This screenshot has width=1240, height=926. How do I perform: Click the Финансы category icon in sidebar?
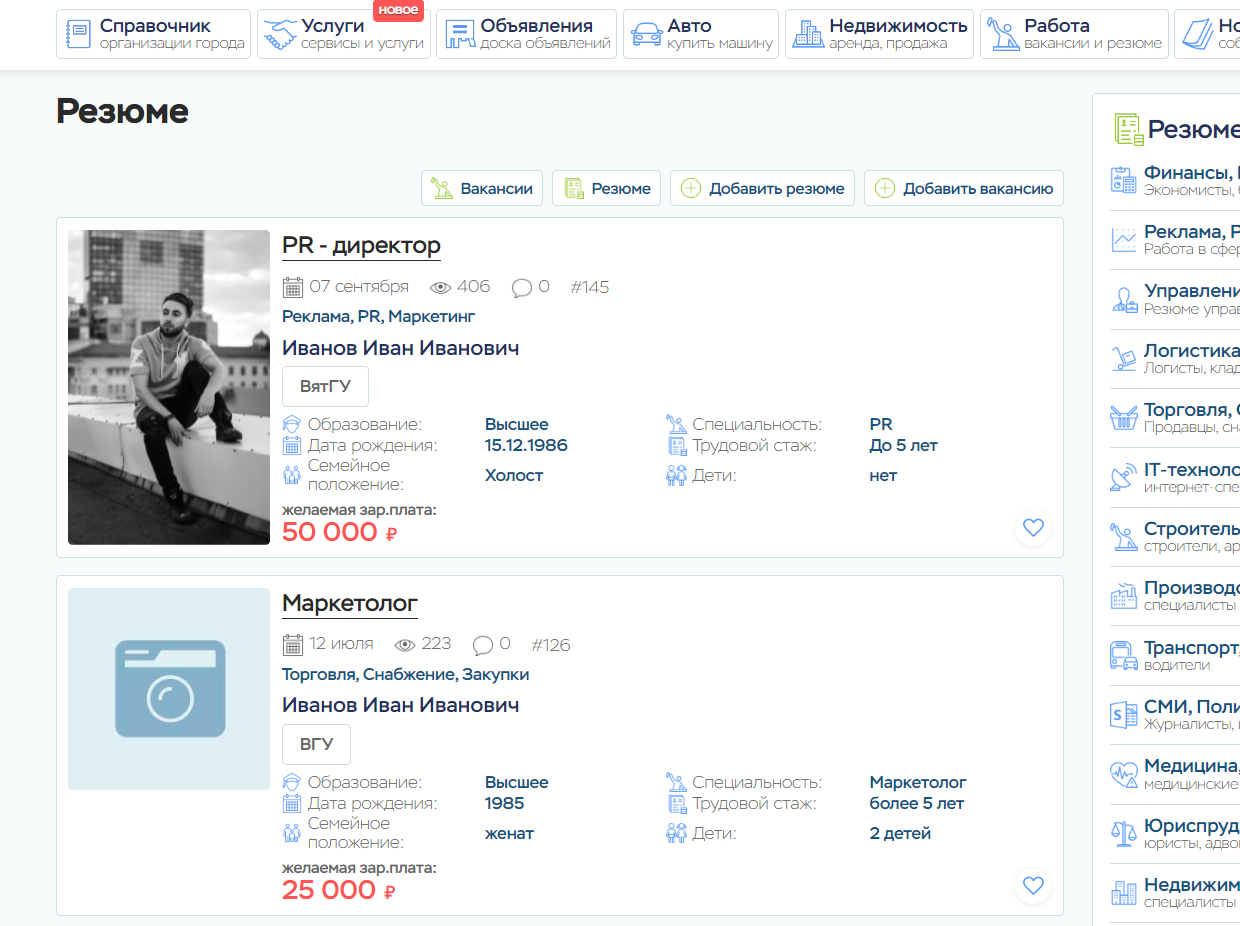[1124, 181]
